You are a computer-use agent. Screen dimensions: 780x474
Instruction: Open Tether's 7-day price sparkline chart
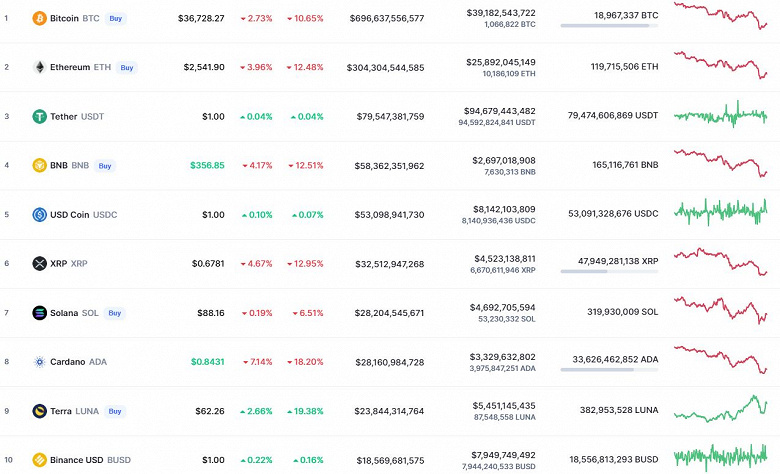tap(720, 115)
